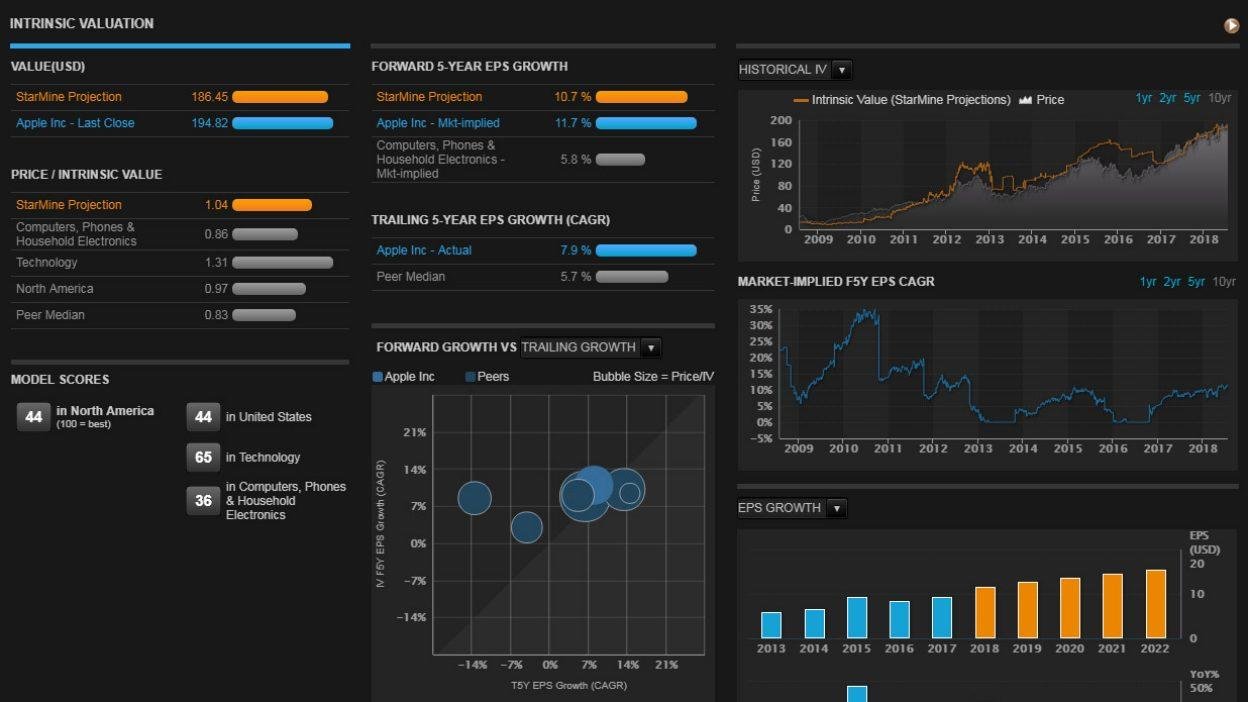Click the Price legend icon in Historical IV
1248x702 pixels.
pyautogui.click(x=1025, y=100)
